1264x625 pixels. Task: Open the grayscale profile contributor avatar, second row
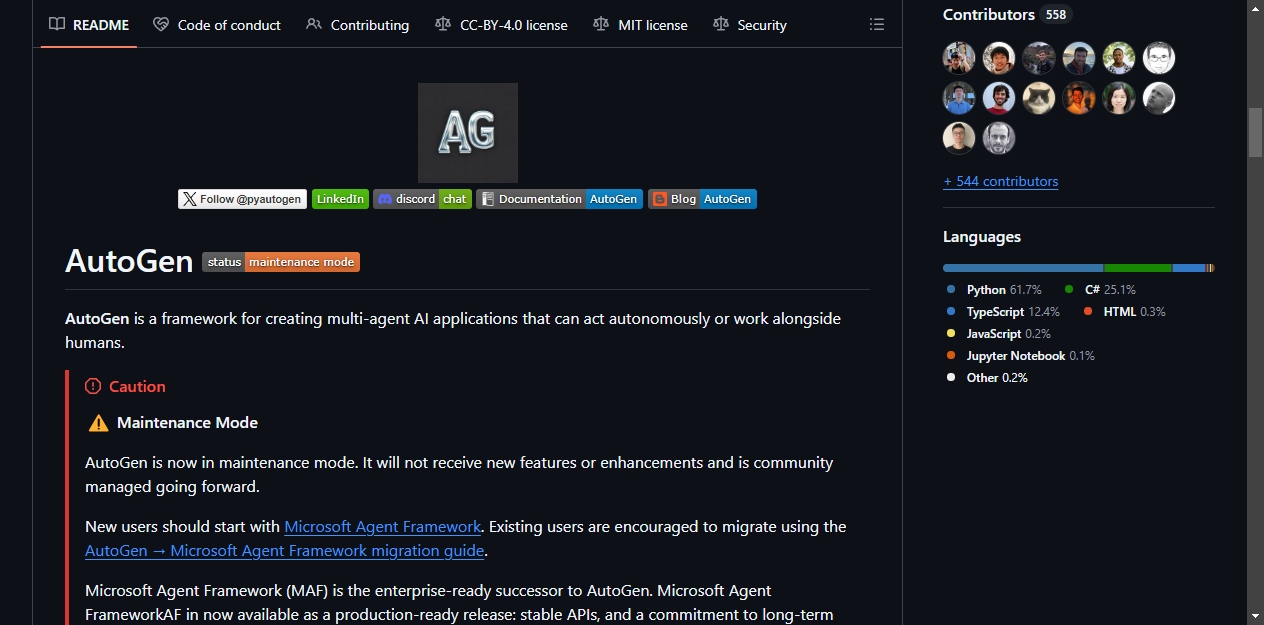1159,98
